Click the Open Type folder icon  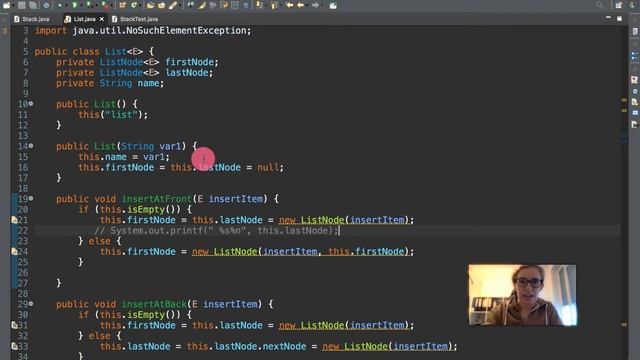click(x=150, y=5)
